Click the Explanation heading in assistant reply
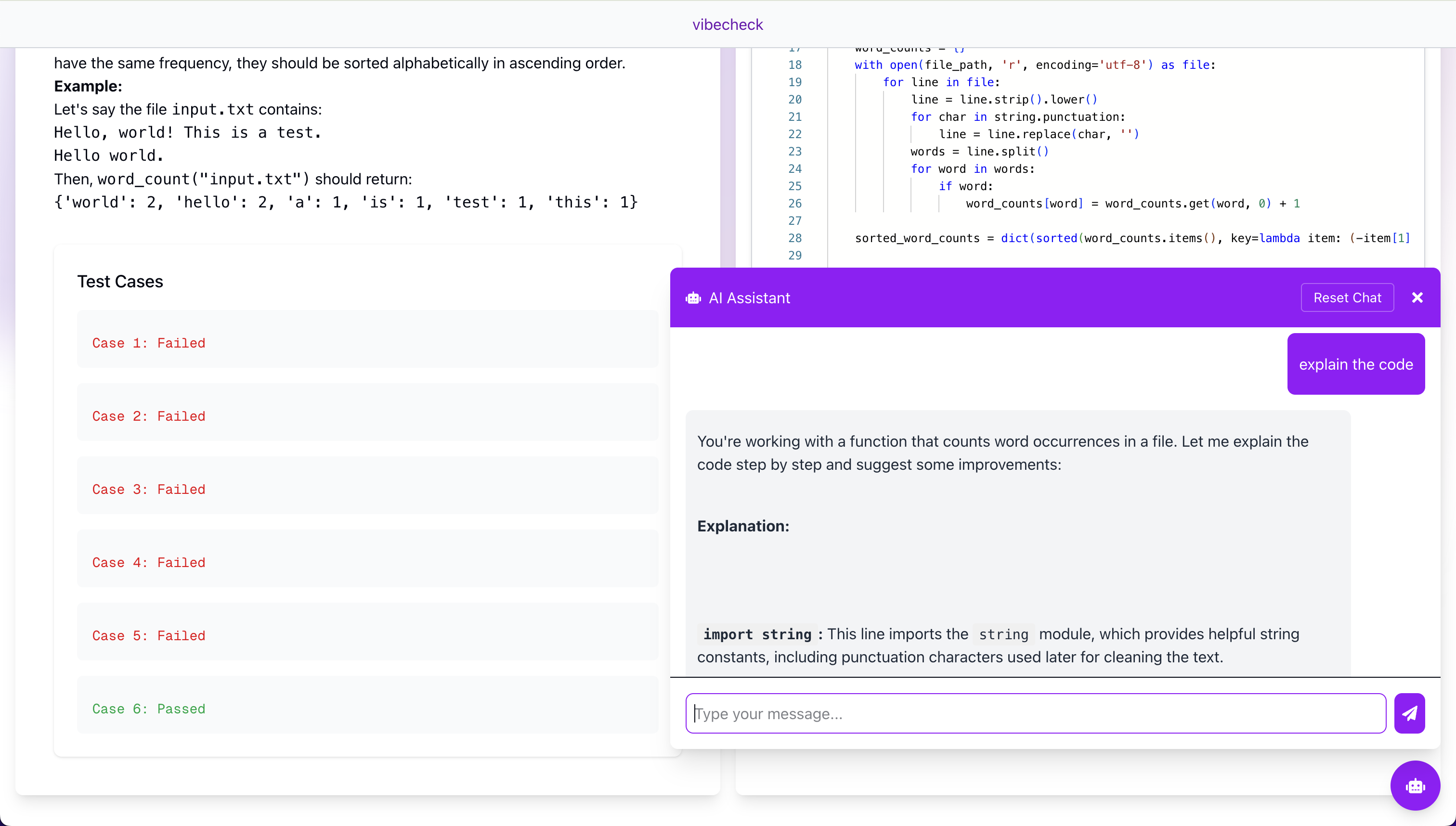 click(743, 526)
